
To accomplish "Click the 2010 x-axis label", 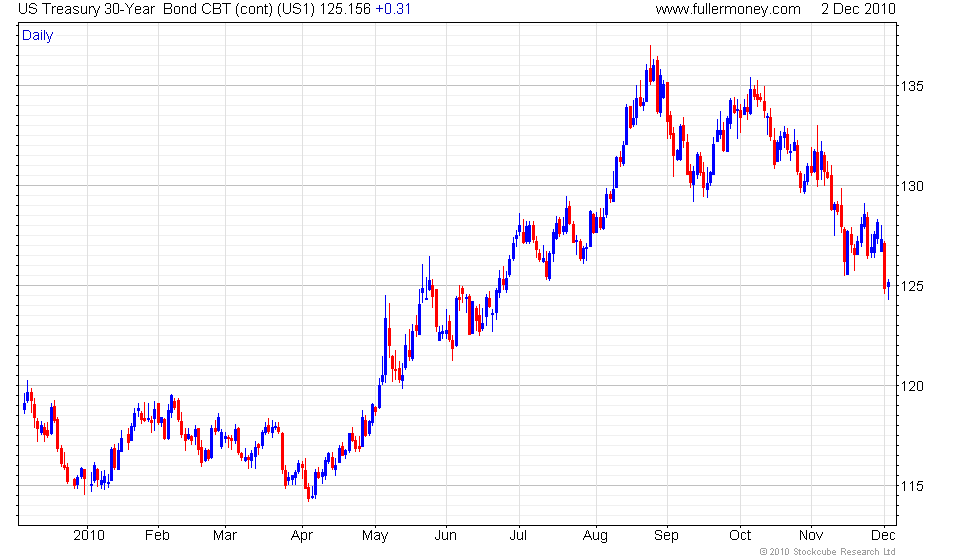I will [89, 536].
